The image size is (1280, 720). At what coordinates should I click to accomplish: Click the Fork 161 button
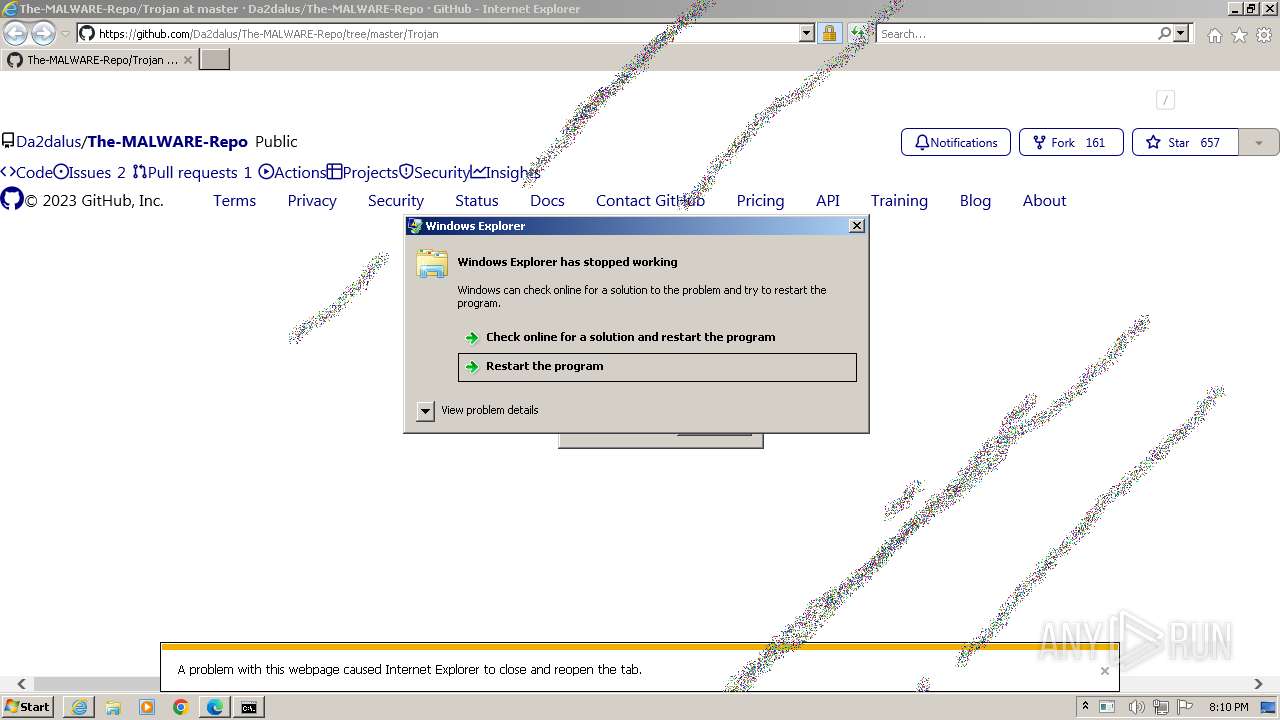(1071, 142)
